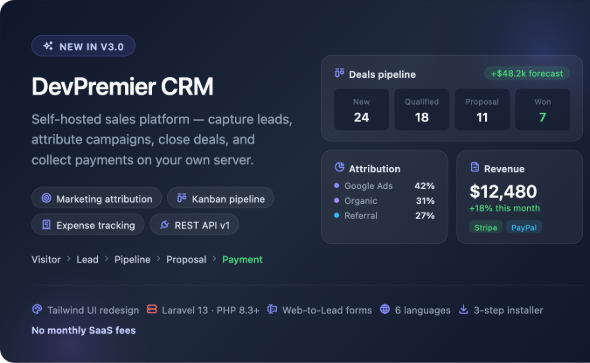This screenshot has height=363, width=590.
Task: Click the 3-step installer label
Action: click(508, 310)
